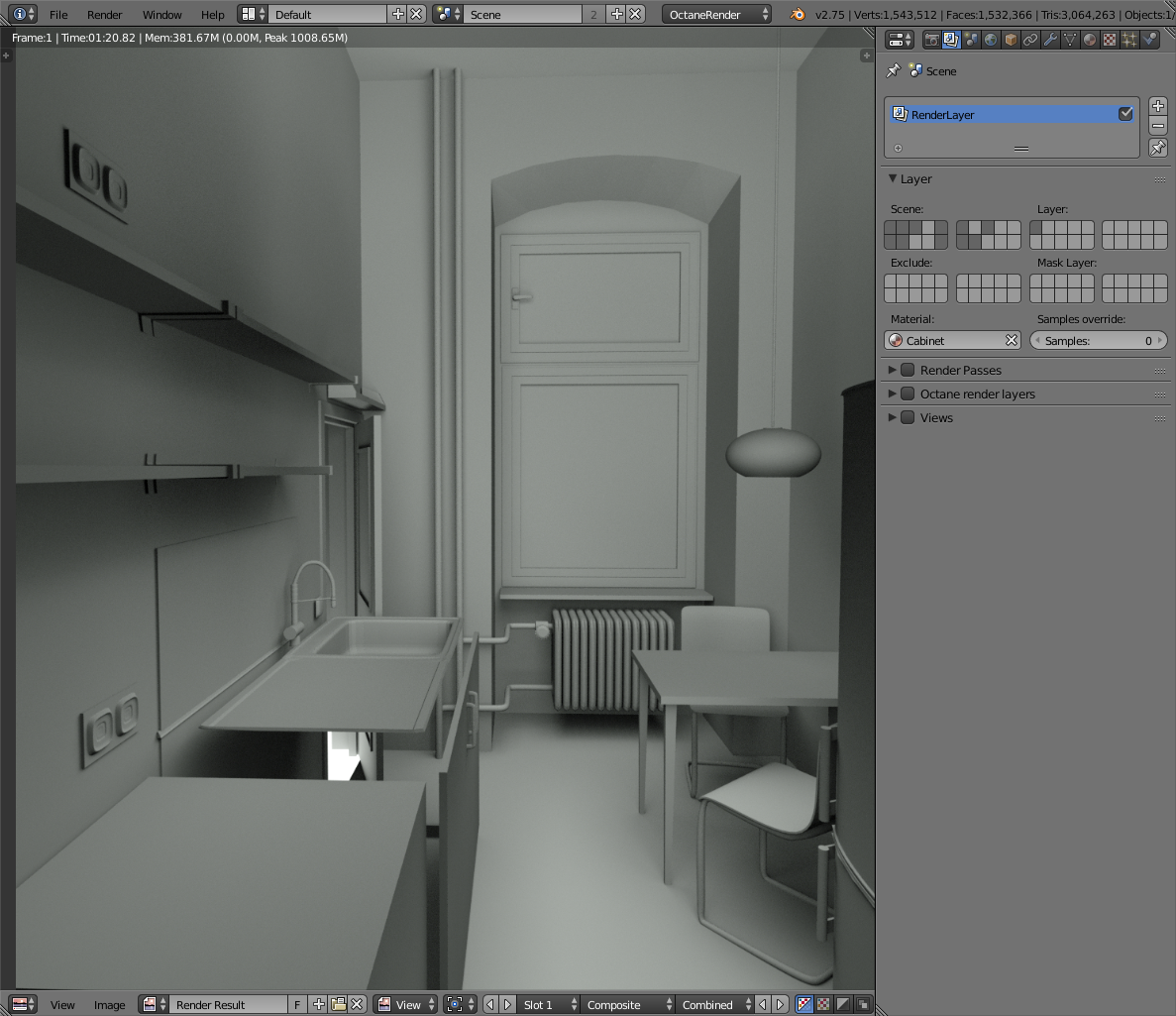This screenshot has width=1176, height=1016.
Task: Enable the Views checkbox
Action: 908,418
